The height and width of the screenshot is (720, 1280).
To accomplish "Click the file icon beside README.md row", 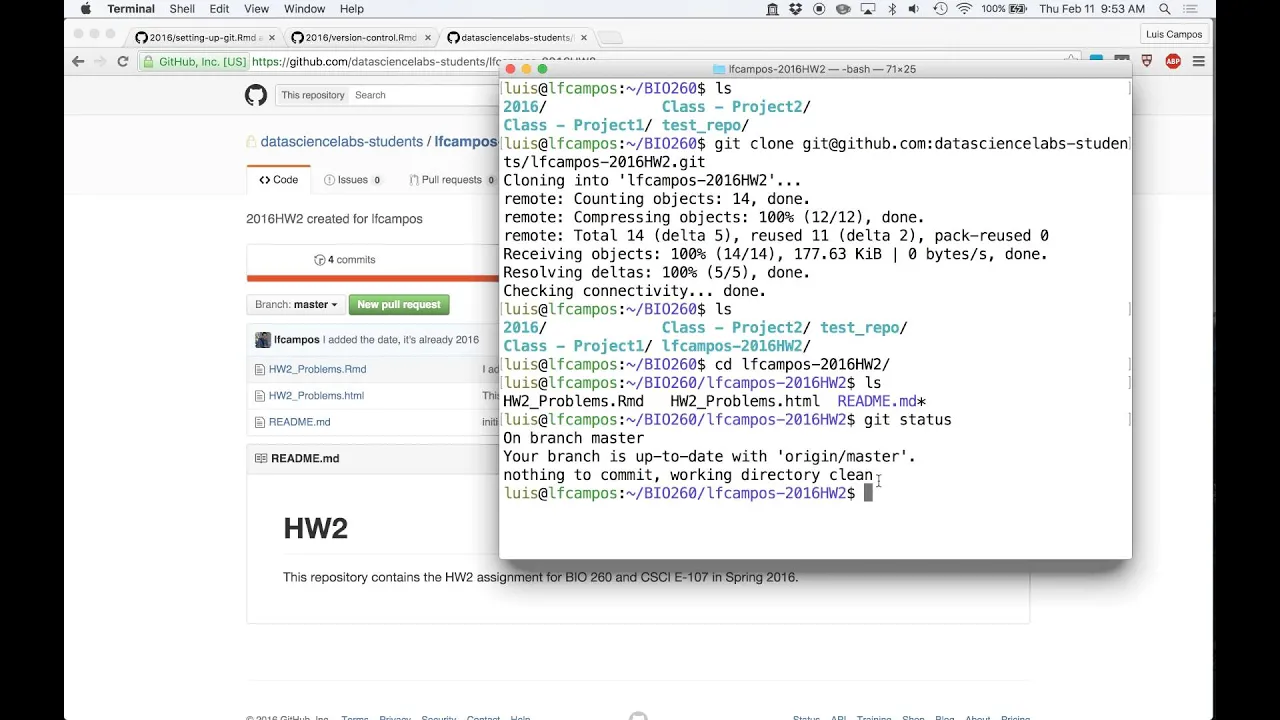I will click(260, 422).
